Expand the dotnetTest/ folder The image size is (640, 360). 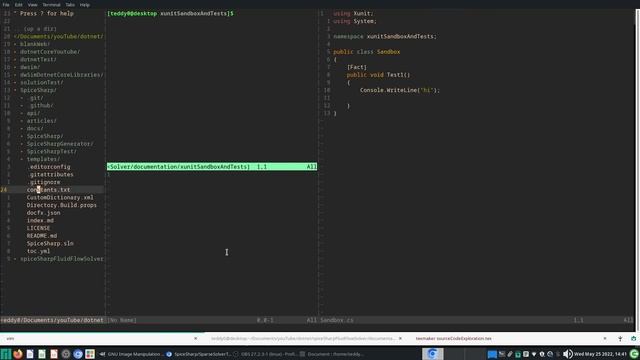pyautogui.click(x=38, y=60)
